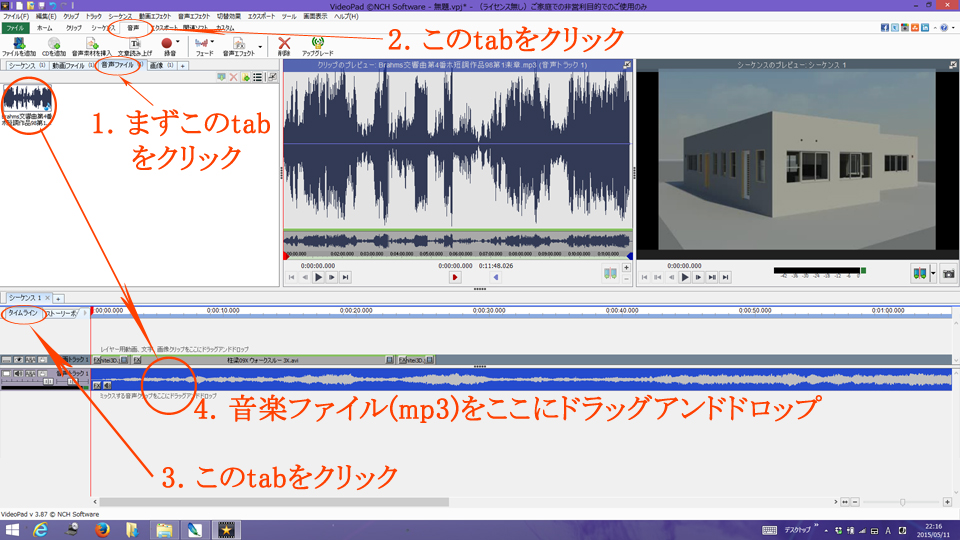960x540 pixels.
Task: Select the ストーリーボード view tab
Action: click(62, 313)
